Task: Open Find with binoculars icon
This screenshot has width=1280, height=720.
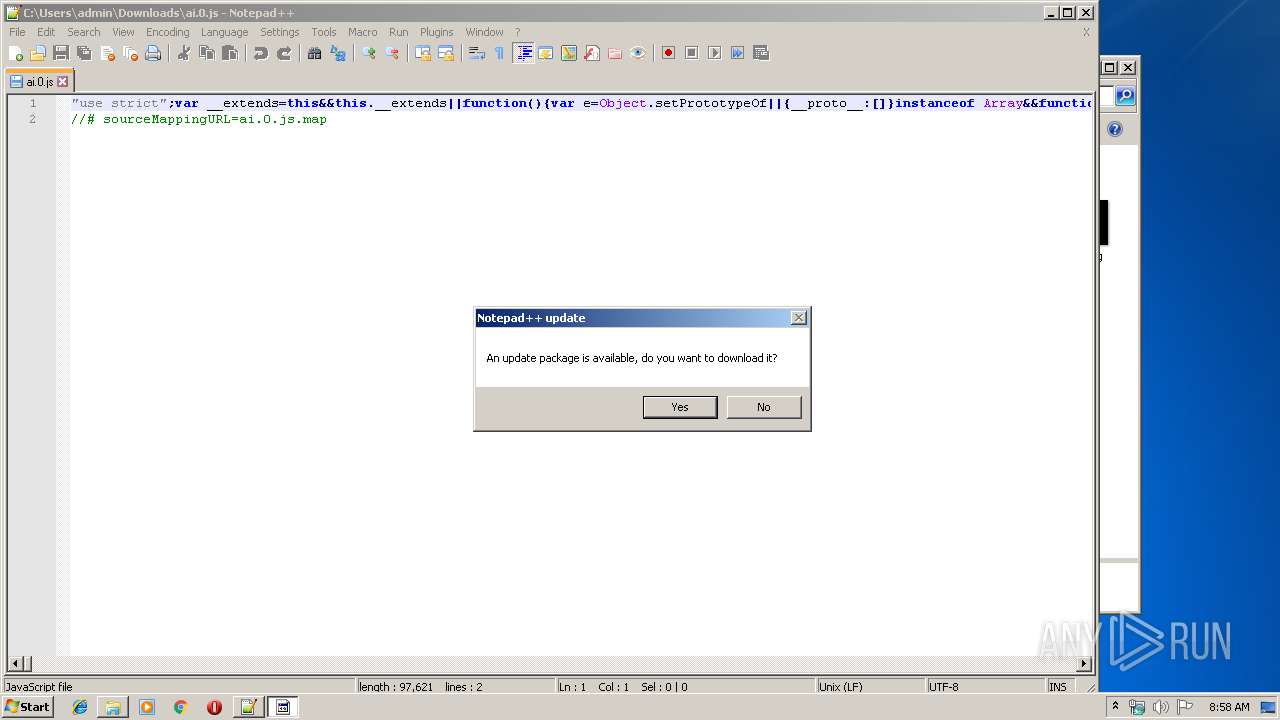Action: 315,53
